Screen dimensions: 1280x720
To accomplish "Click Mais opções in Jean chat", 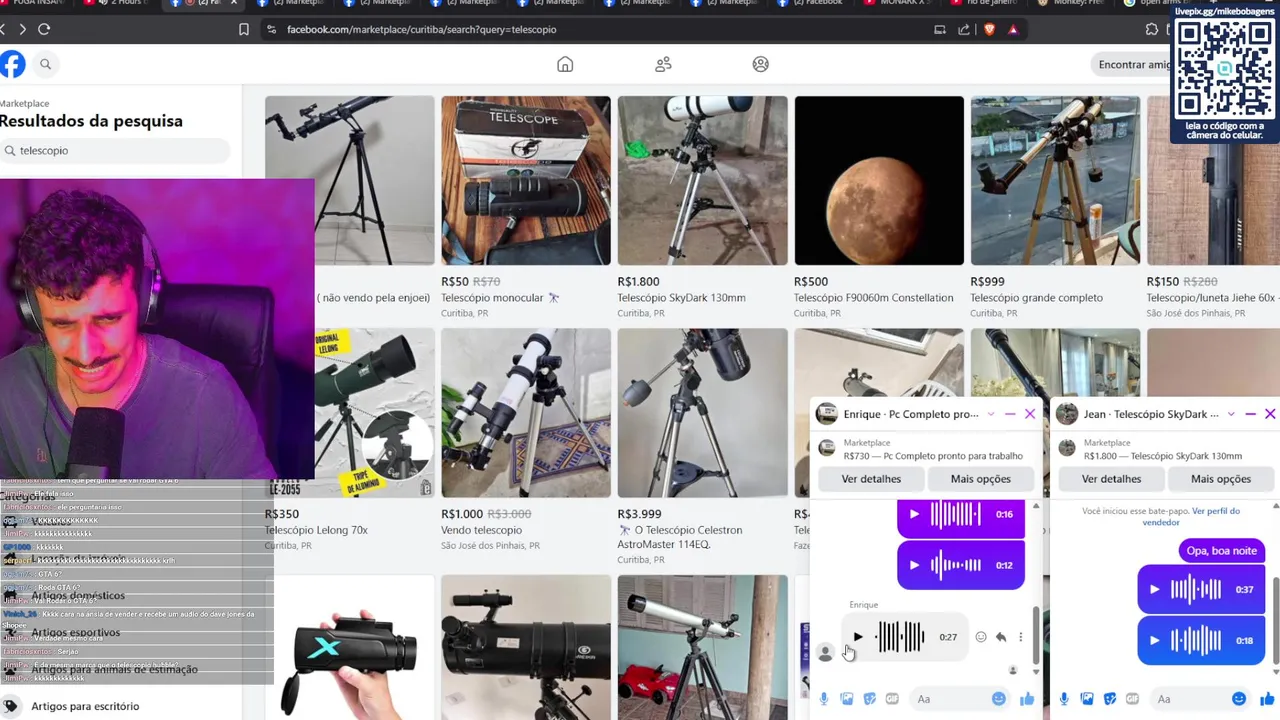I will click(x=1220, y=479).
